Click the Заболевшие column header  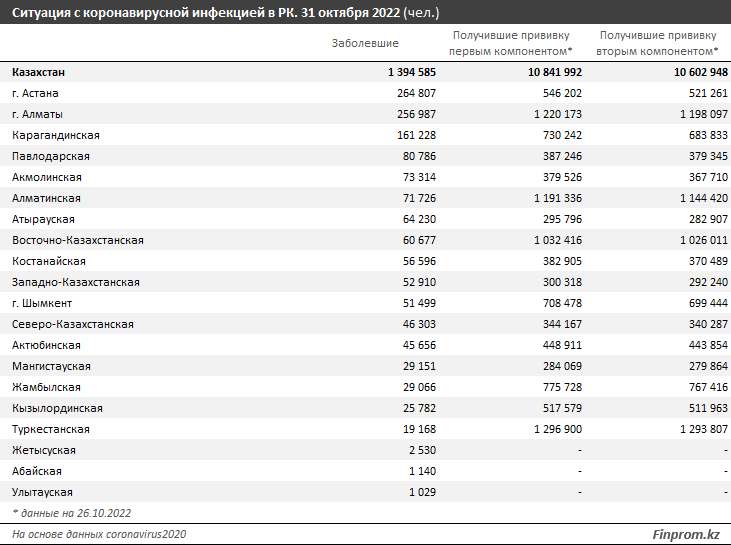coord(365,43)
